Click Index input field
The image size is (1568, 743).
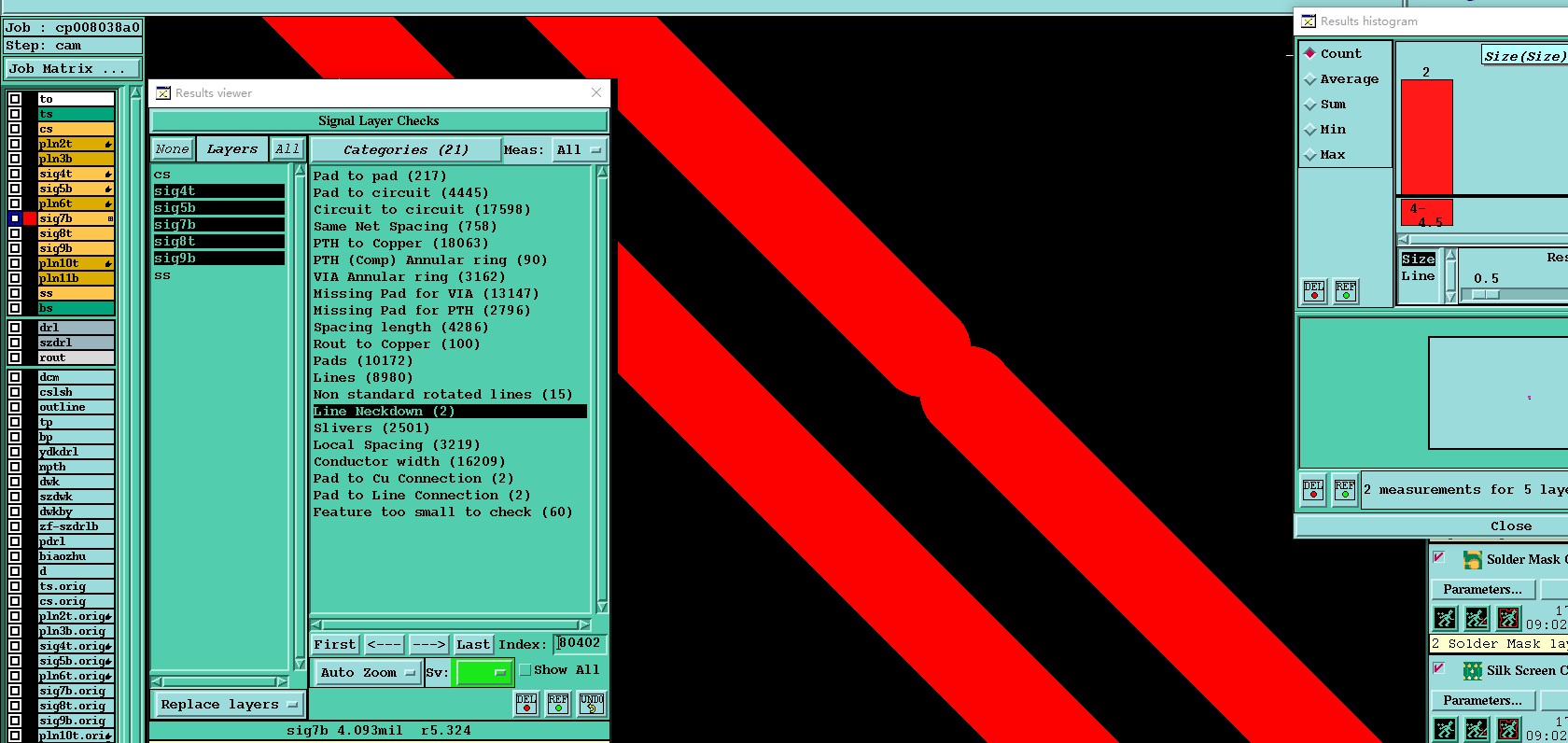pos(581,643)
